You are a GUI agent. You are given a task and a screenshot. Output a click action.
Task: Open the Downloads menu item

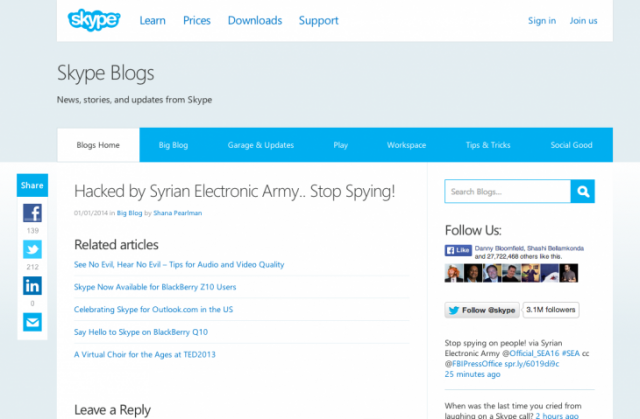coord(254,20)
